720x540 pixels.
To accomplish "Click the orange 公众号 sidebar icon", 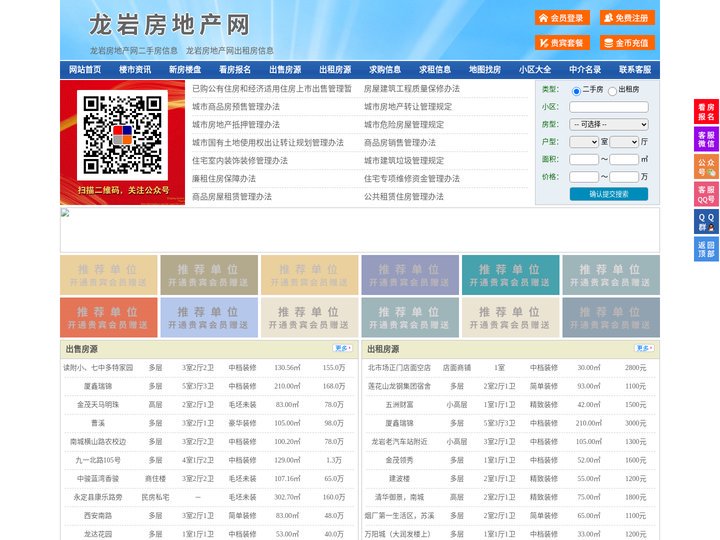I will 706,167.
